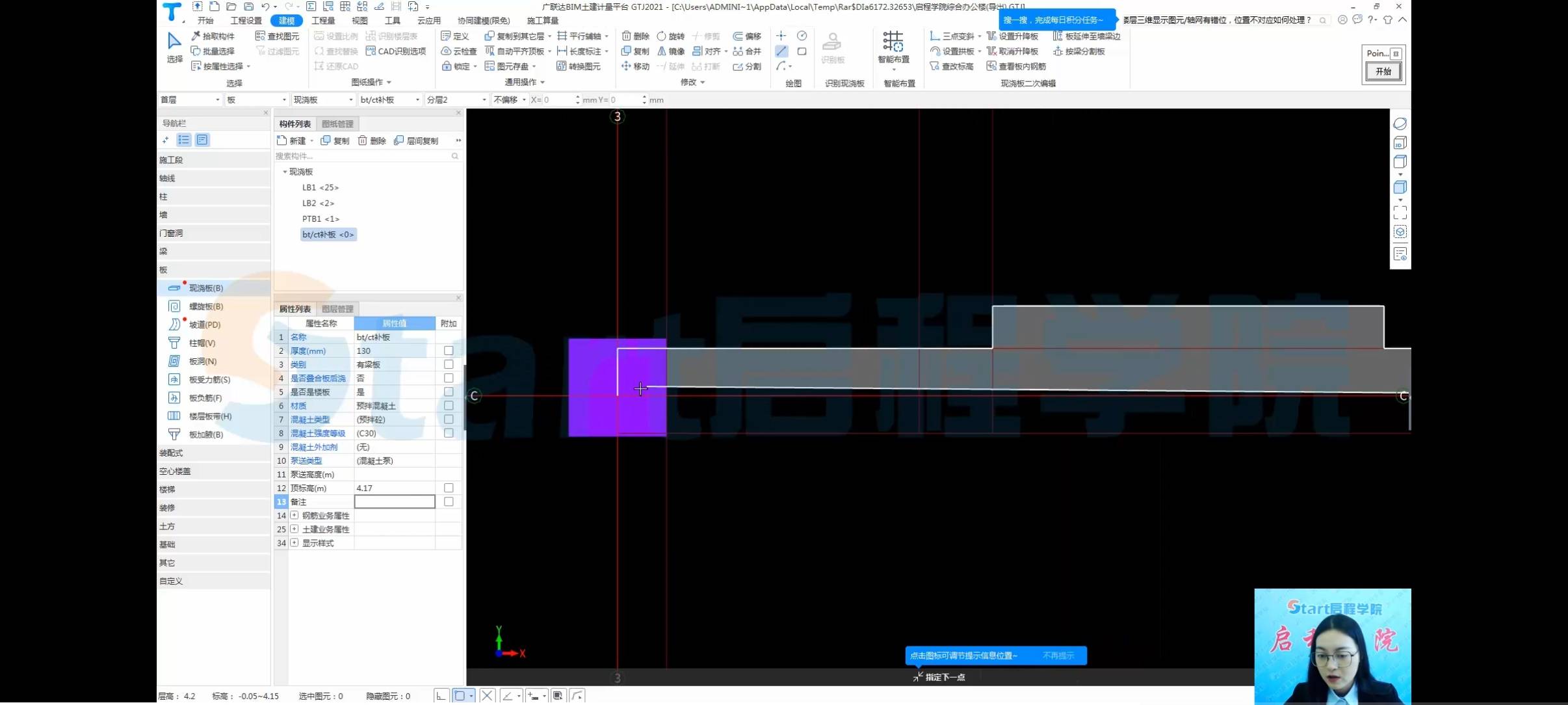Open 板负筋(F) in the navigation list
1568x705 pixels.
(205, 398)
